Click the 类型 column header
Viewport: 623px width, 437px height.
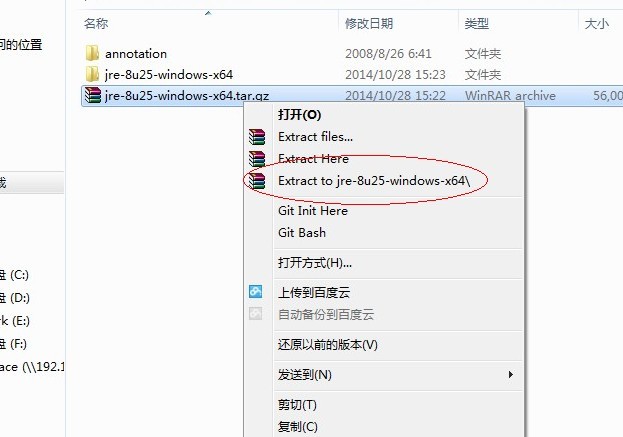[476, 23]
